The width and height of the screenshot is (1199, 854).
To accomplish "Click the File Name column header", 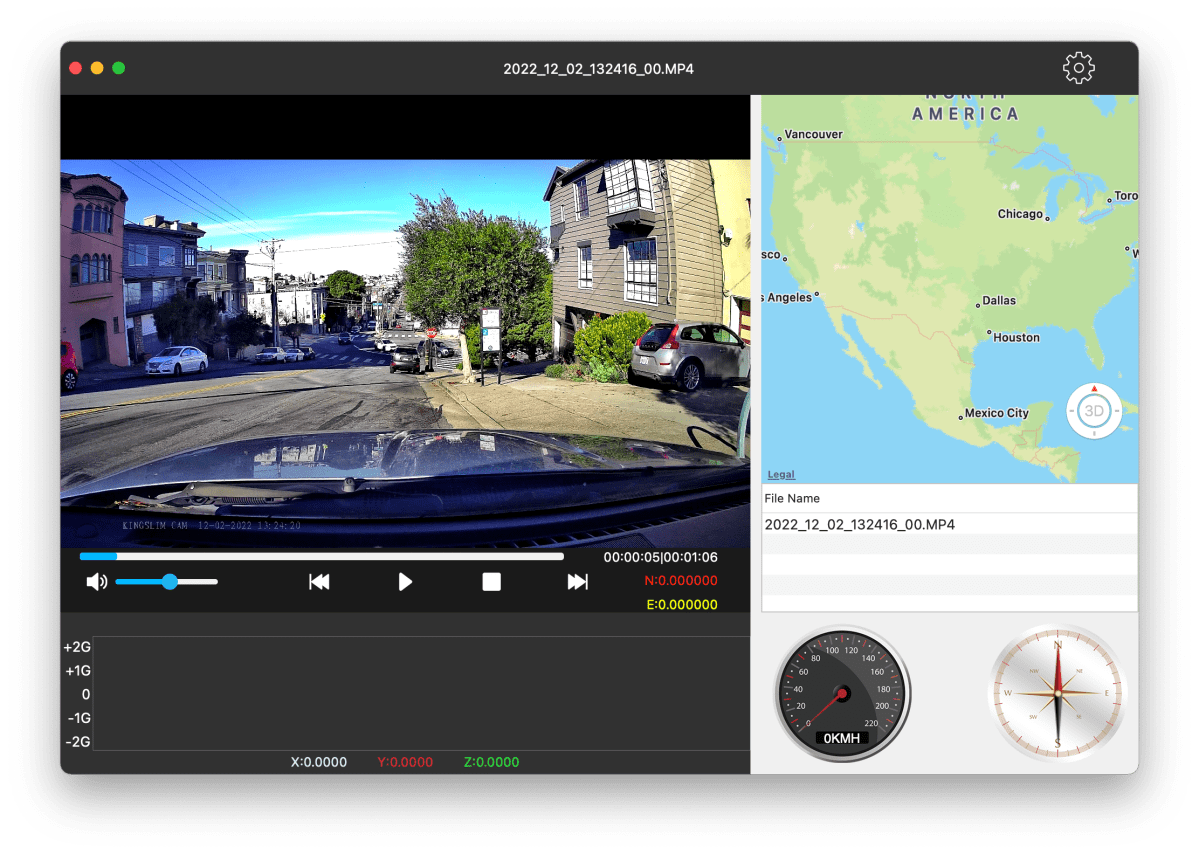I will (792, 498).
